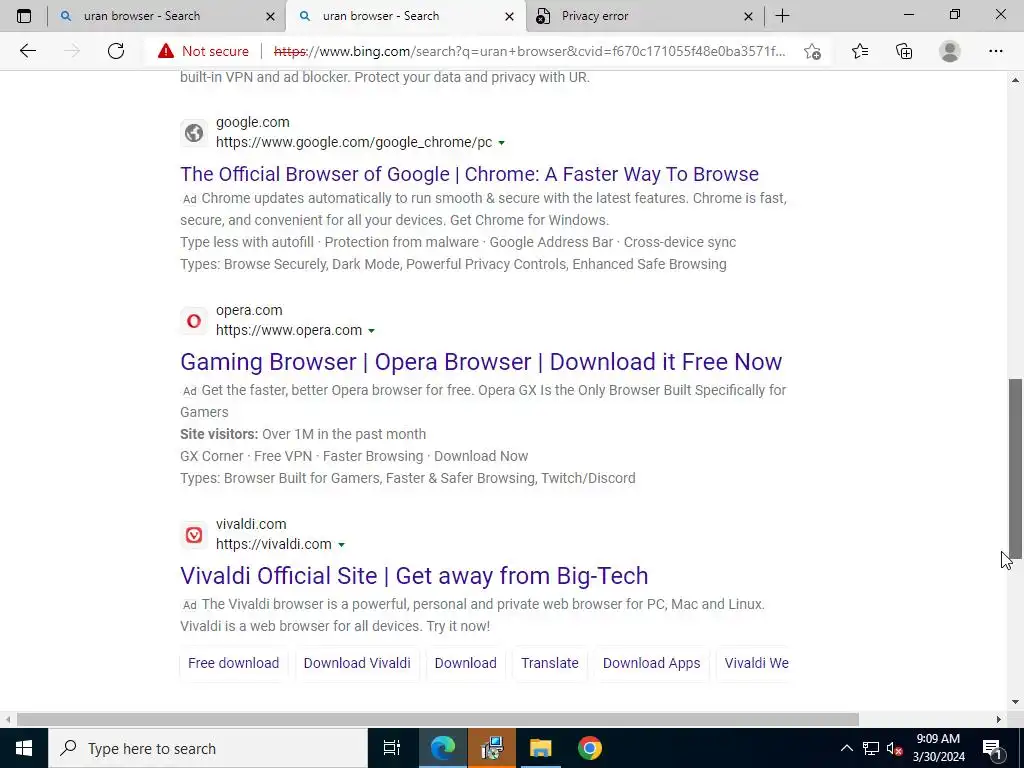Open the user profile icon
The image size is (1024, 768).
click(x=950, y=51)
